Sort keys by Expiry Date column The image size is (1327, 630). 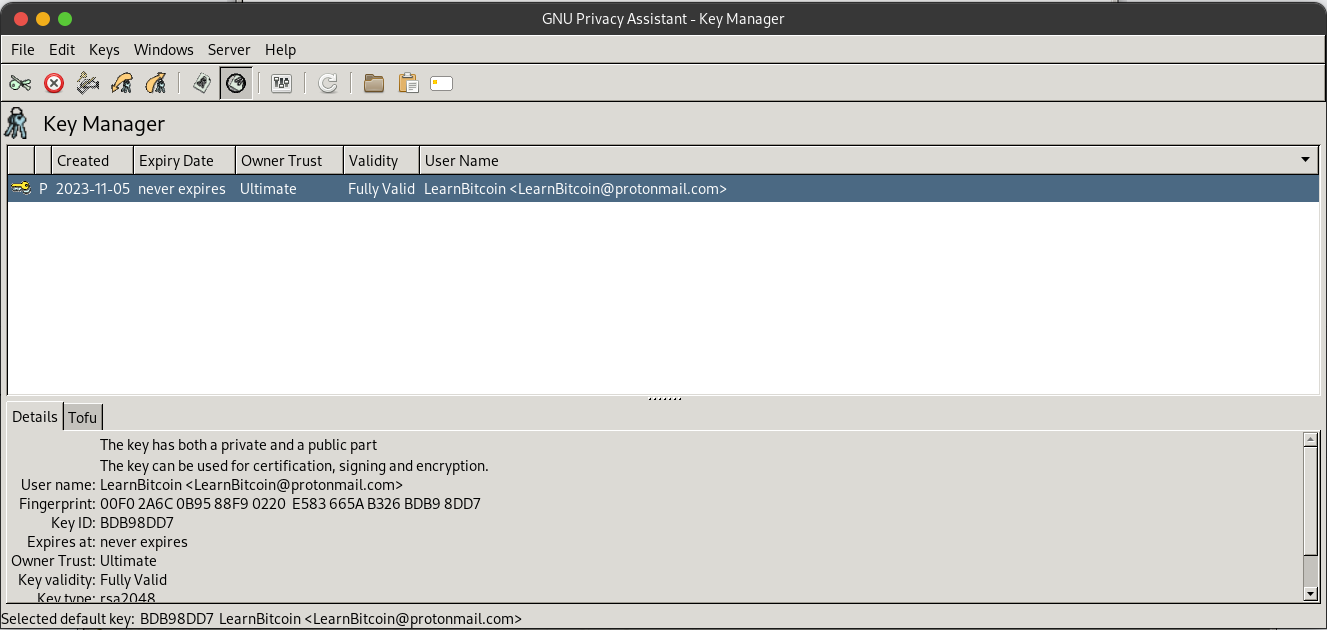coord(176,160)
